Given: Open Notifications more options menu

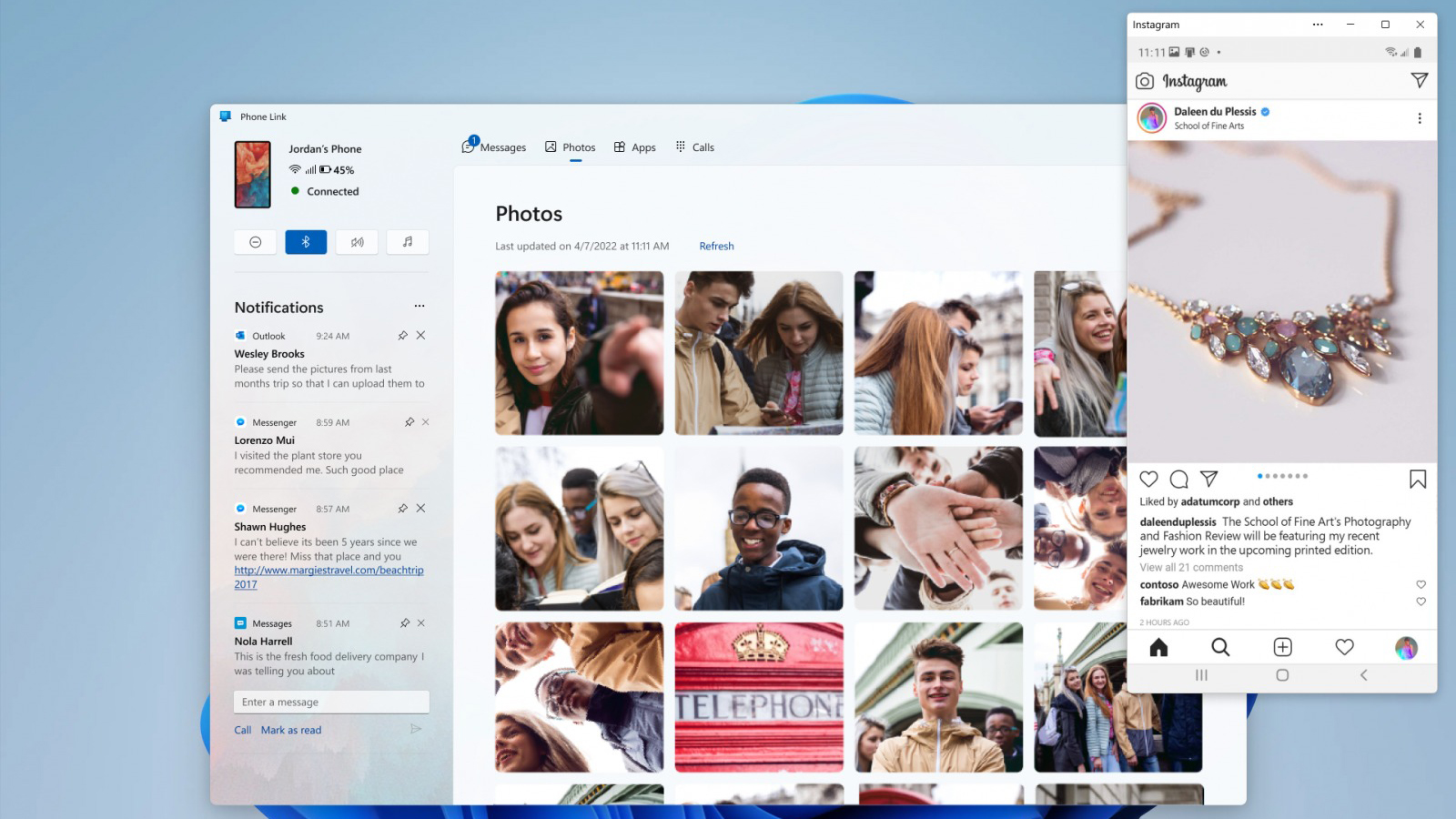Looking at the screenshot, I should point(420,307).
